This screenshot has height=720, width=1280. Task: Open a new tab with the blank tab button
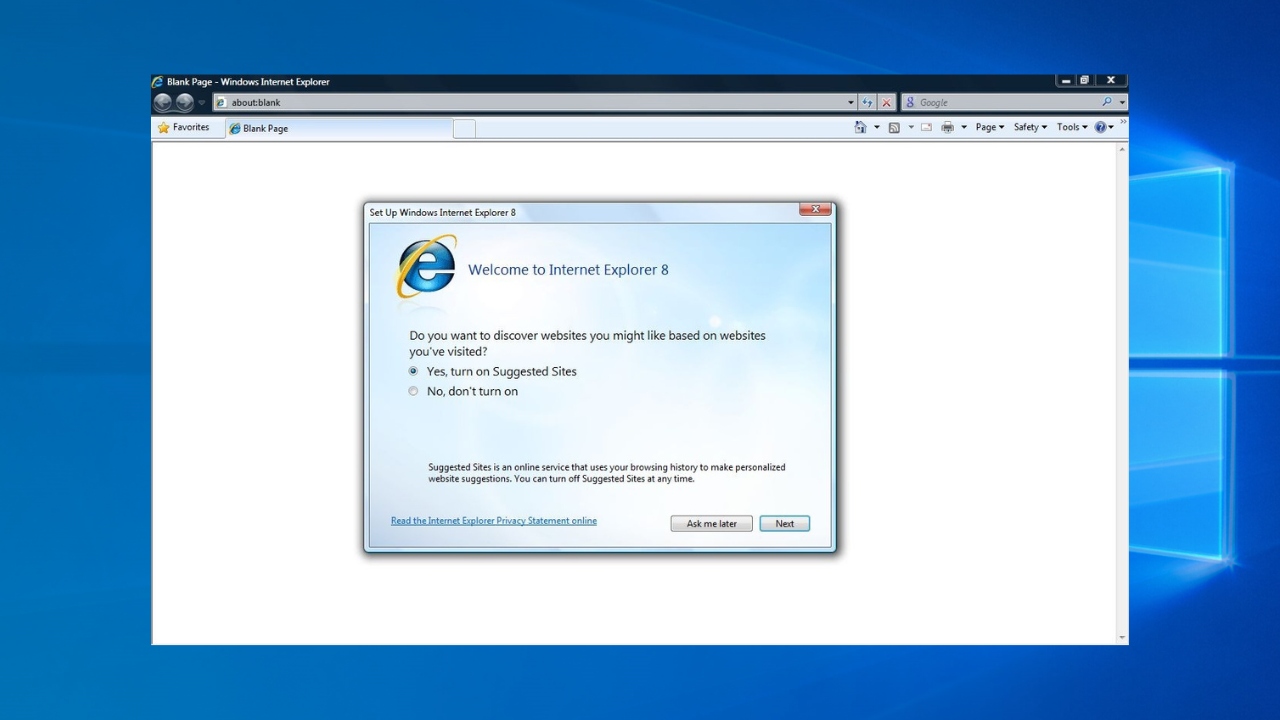click(x=464, y=128)
